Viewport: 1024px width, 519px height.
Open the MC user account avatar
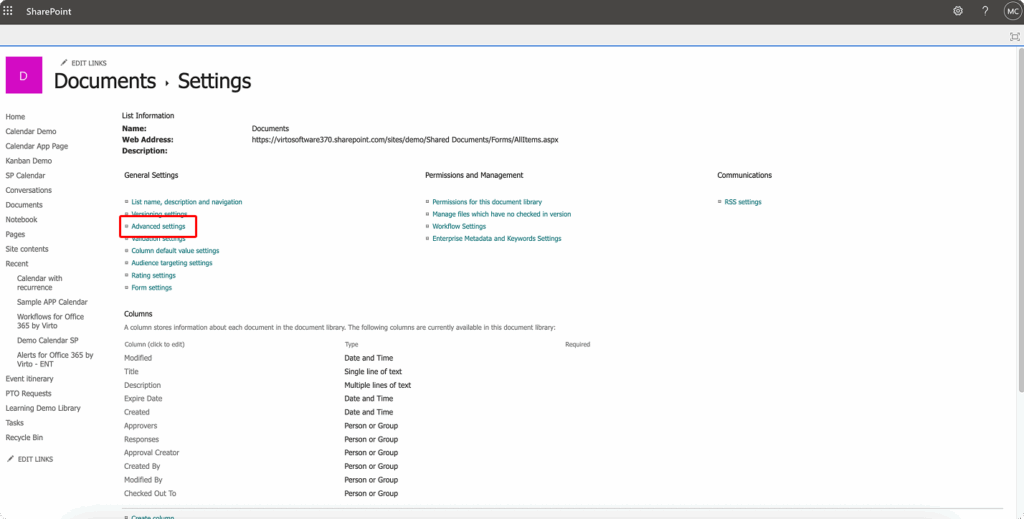1011,11
